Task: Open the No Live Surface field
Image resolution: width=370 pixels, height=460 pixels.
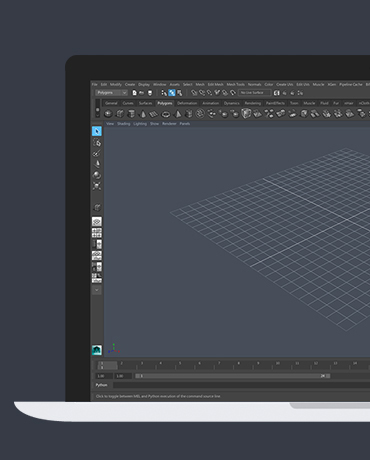Action: click(x=255, y=93)
